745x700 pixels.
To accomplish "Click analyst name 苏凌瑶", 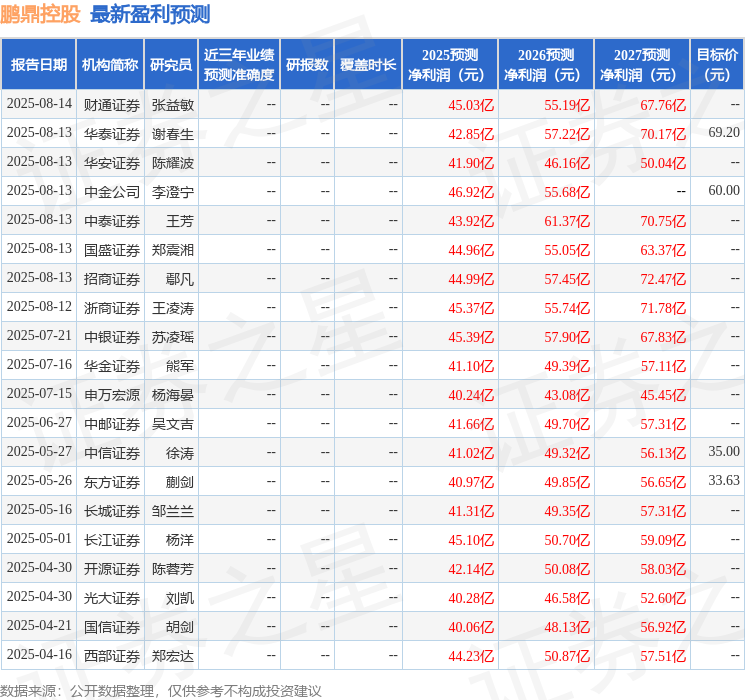I will (x=173, y=337).
